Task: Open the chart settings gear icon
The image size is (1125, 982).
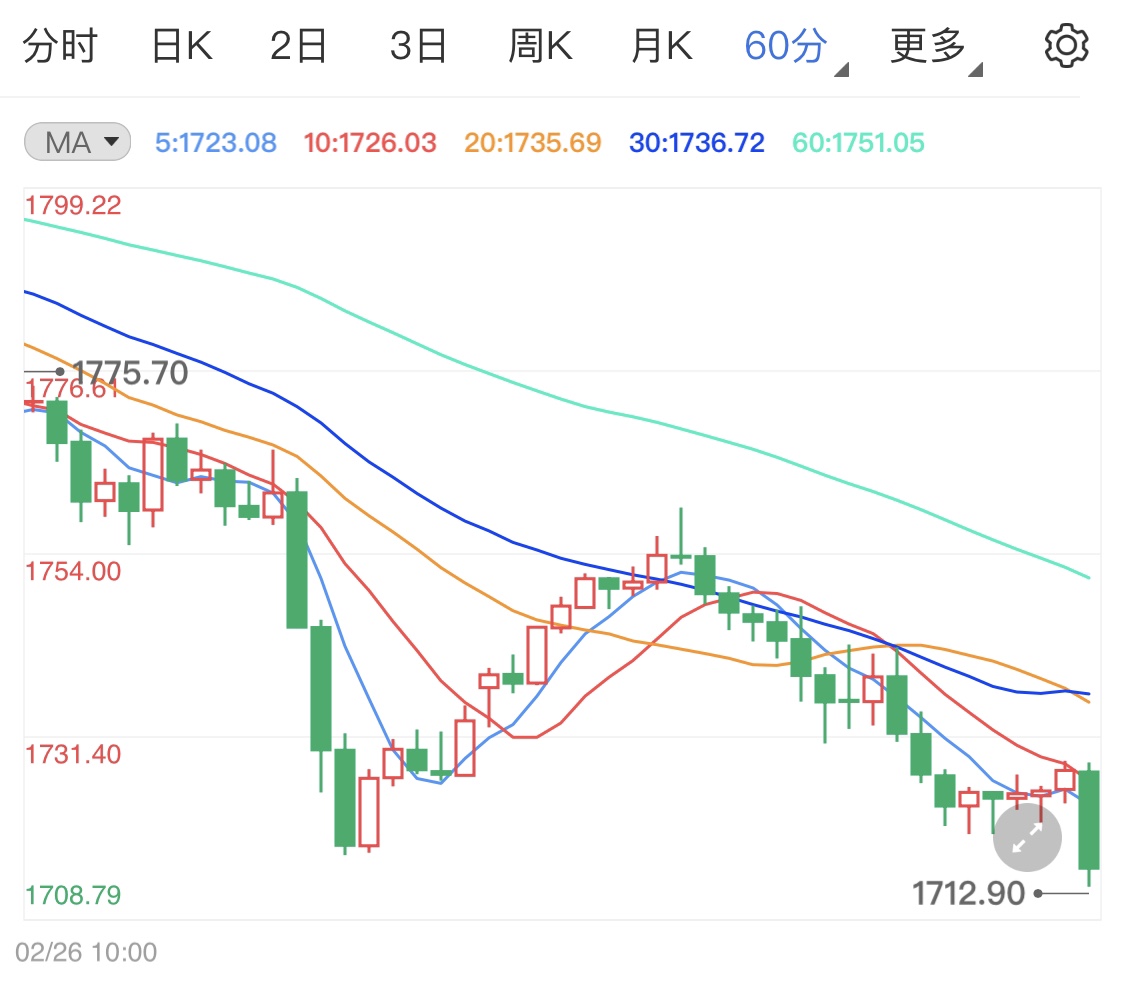Action: click(x=1066, y=46)
